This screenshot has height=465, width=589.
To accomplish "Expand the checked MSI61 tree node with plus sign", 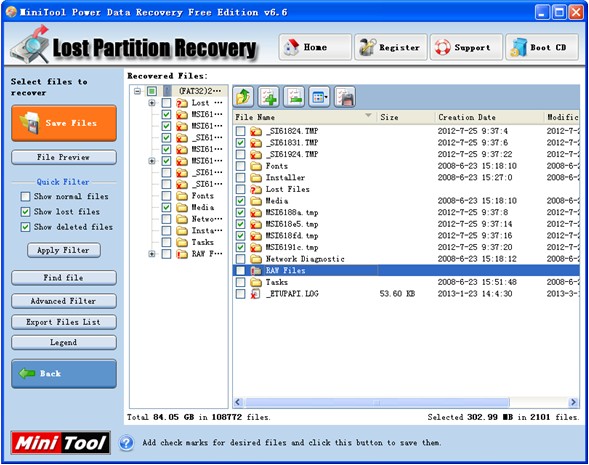I will (152, 161).
